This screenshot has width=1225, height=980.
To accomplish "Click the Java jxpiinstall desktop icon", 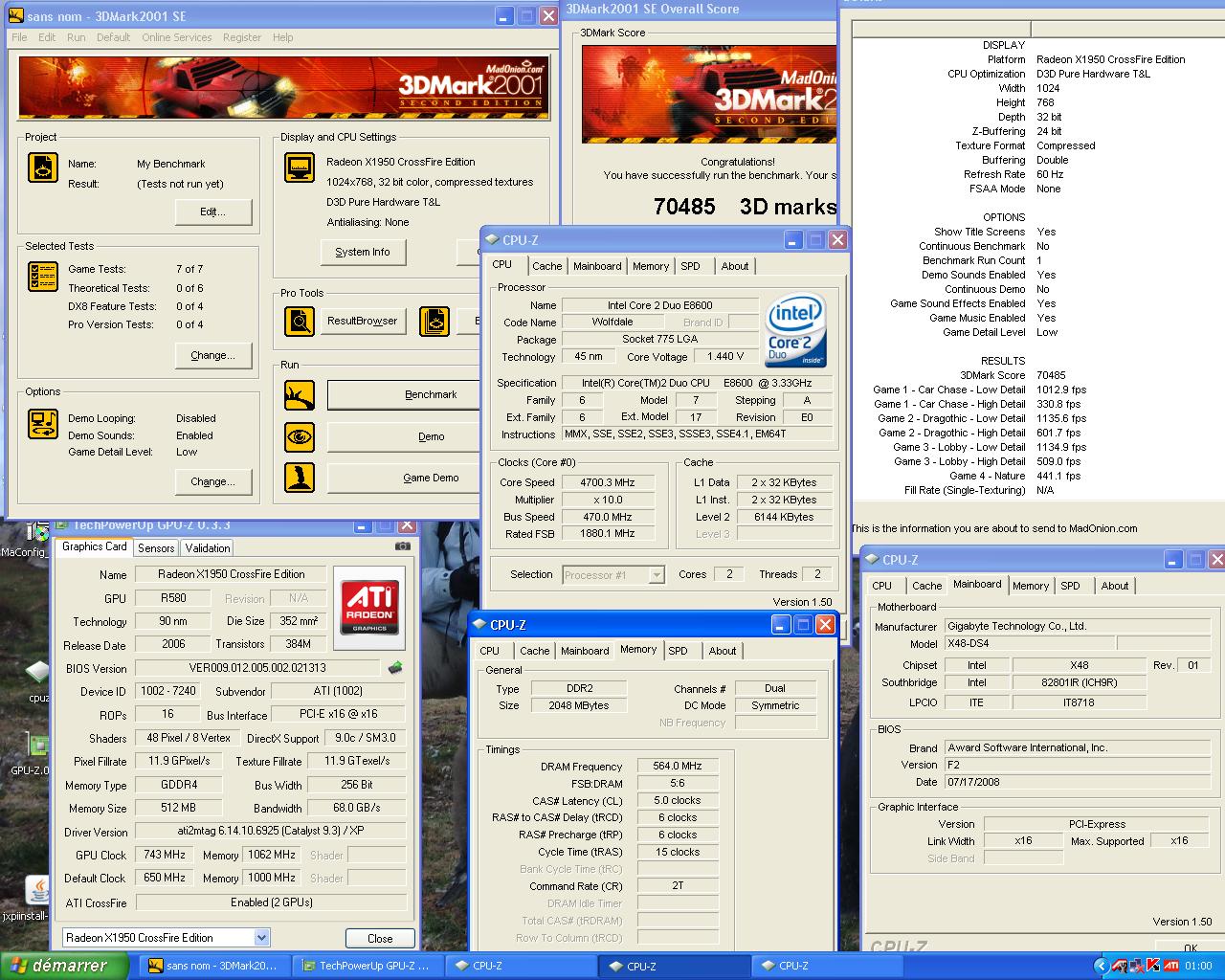I will 37,890.
